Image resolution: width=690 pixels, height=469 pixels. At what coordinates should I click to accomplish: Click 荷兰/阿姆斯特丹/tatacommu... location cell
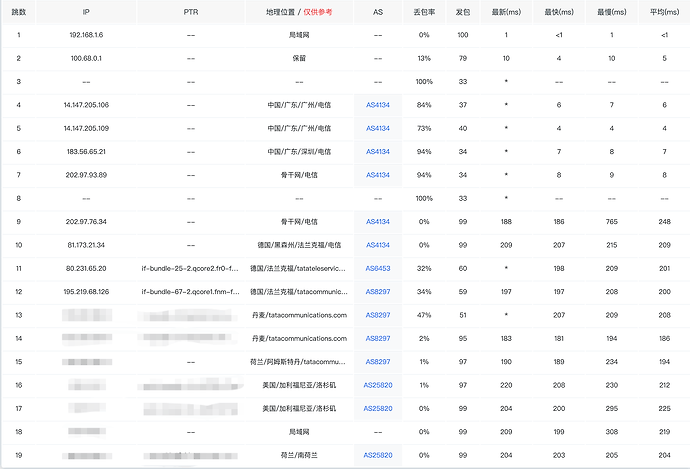[299, 362]
